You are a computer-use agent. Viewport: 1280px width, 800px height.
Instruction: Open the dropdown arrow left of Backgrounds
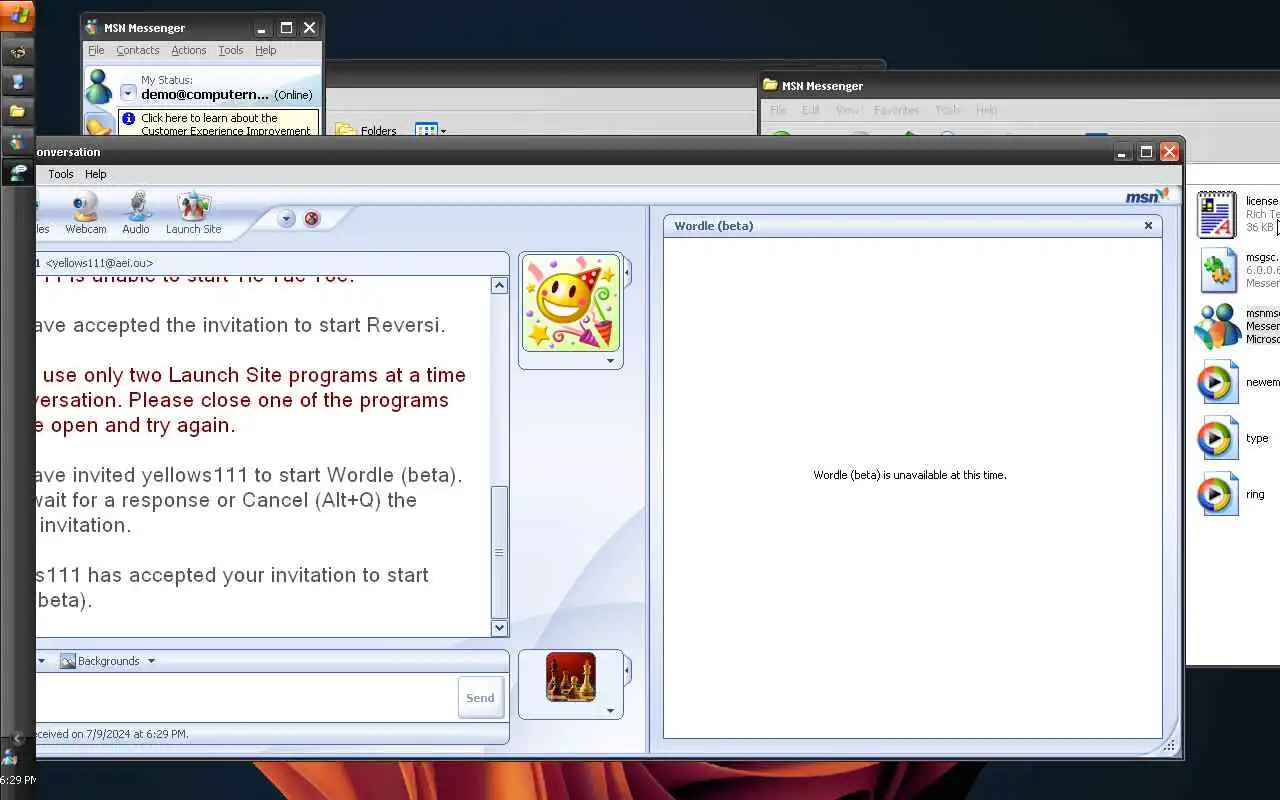(41, 661)
